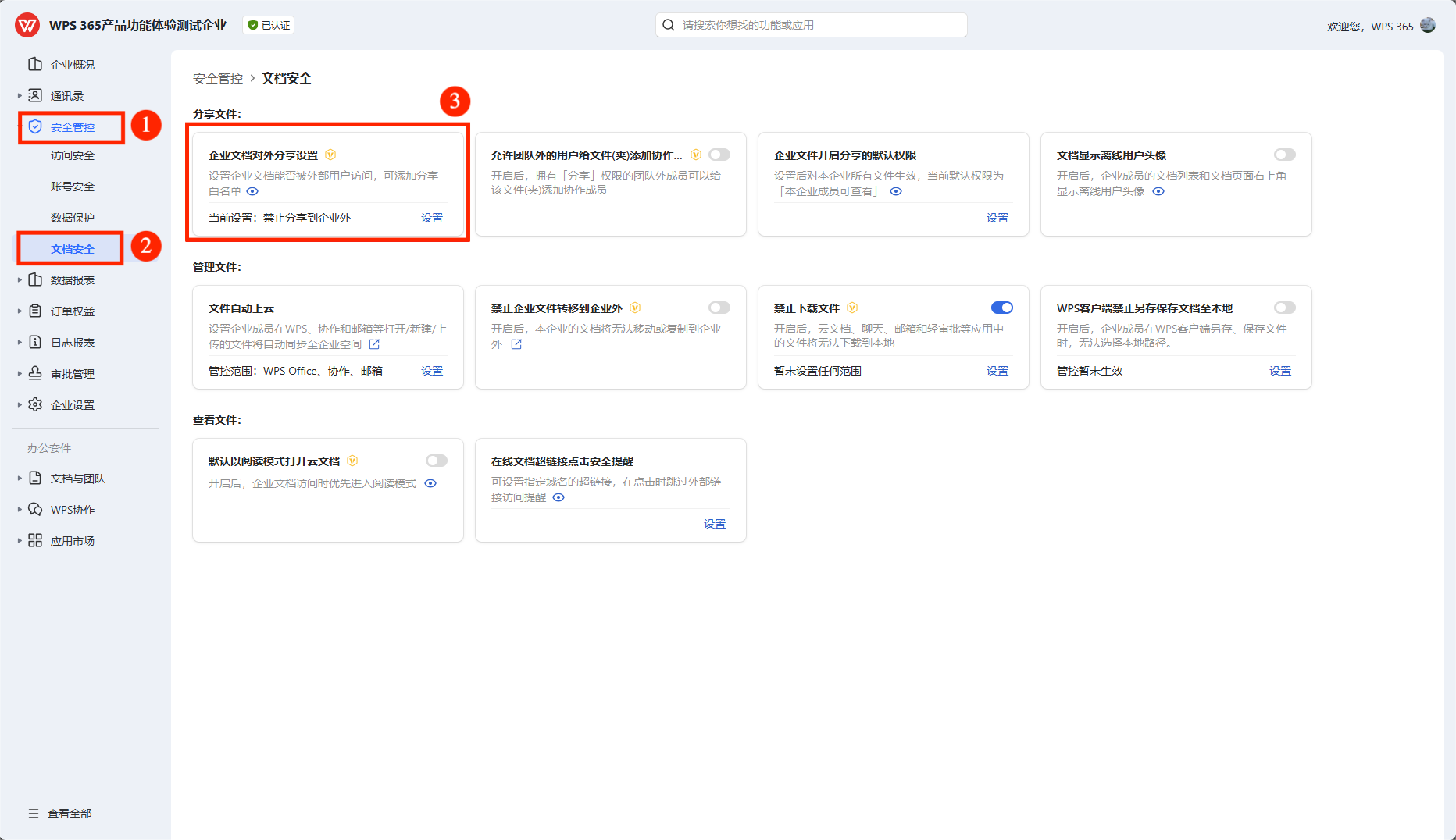Click the 通讯录 contacts icon
This screenshot has width=1456, height=840.
pyautogui.click(x=35, y=95)
